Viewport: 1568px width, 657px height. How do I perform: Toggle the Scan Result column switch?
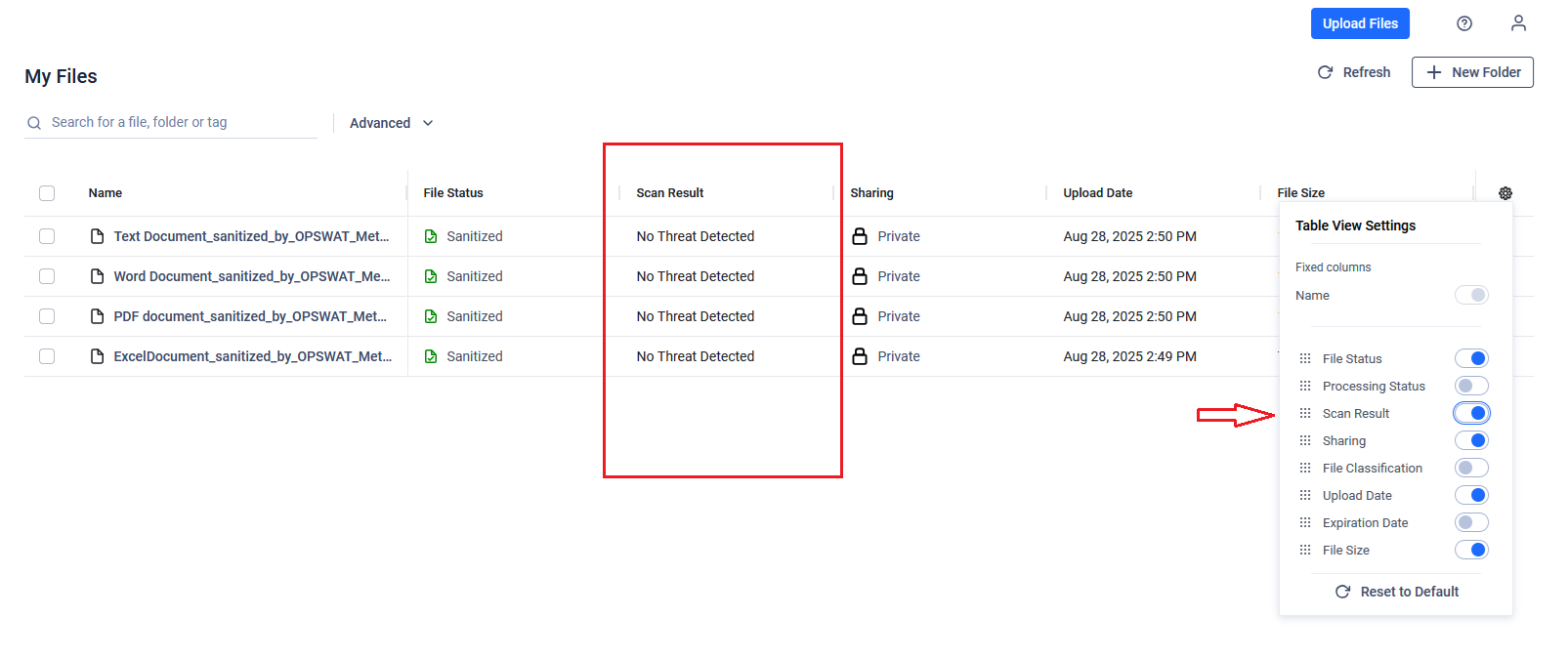tap(1471, 413)
